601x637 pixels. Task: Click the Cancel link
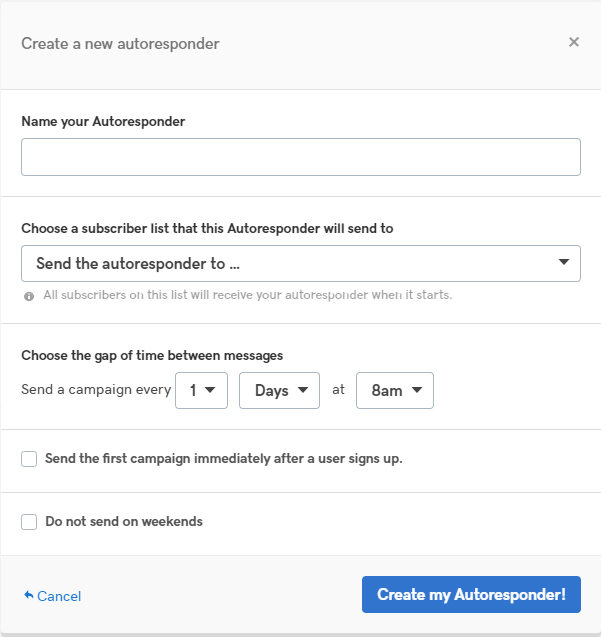[x=59, y=596]
